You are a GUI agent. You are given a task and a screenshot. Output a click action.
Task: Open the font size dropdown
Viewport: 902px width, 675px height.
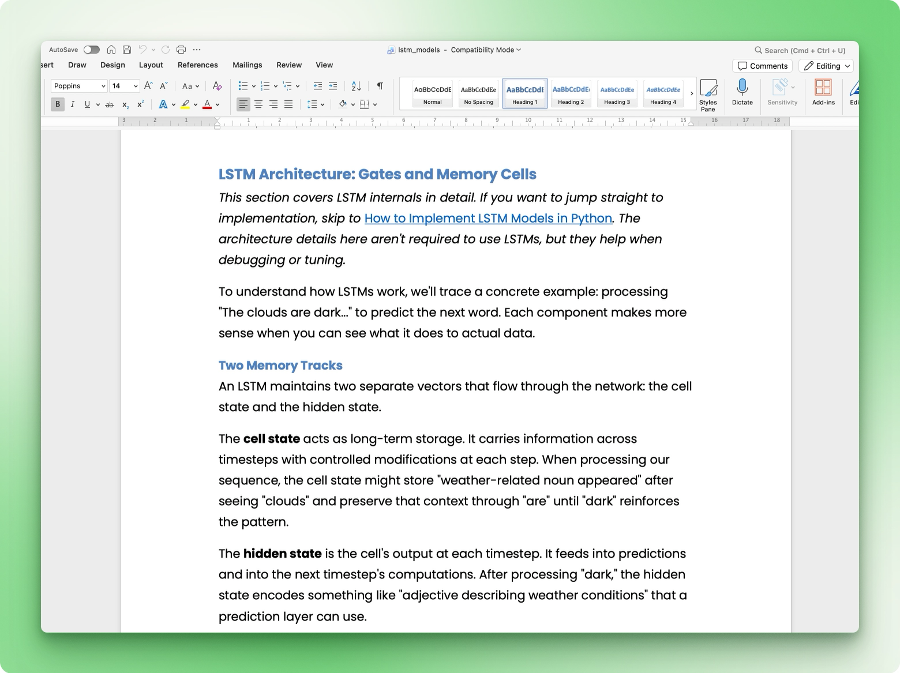tap(134, 85)
